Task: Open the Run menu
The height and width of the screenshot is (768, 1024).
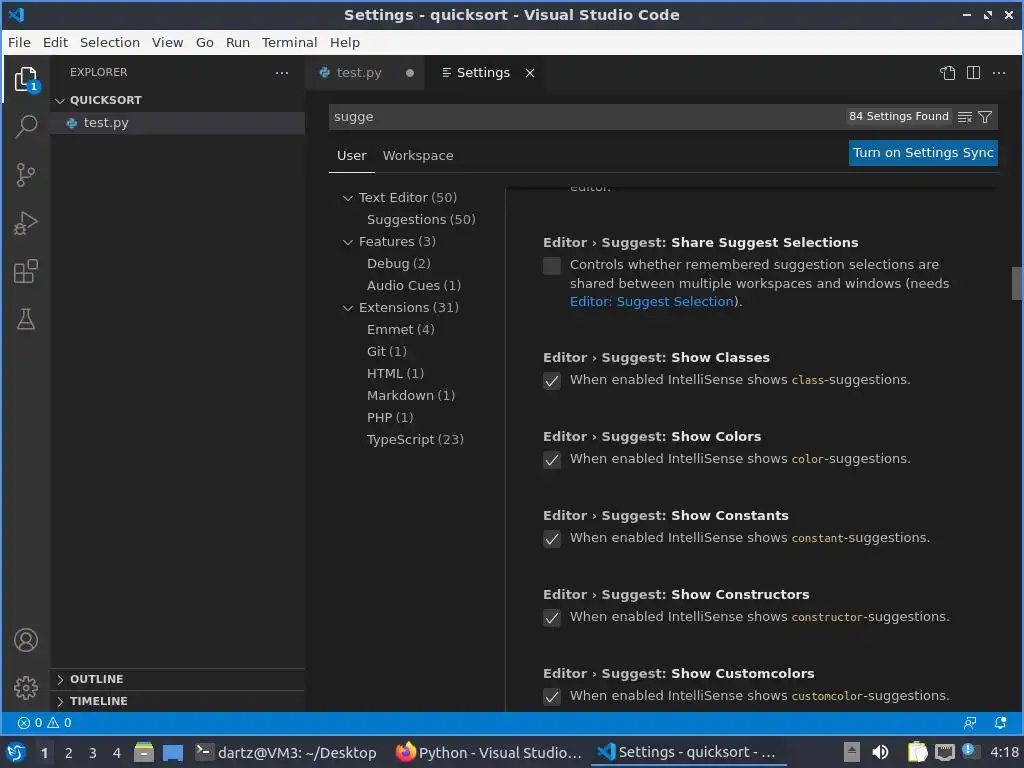Action: coord(238,42)
